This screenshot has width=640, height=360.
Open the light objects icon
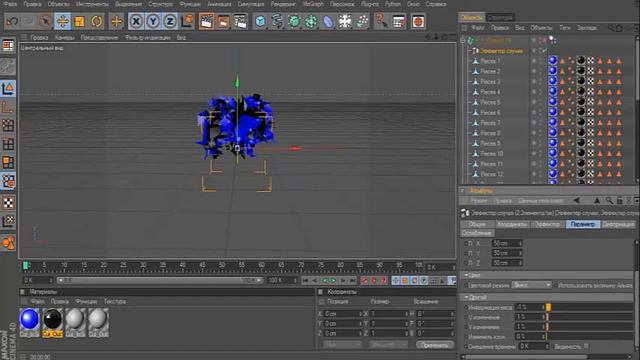point(362,21)
